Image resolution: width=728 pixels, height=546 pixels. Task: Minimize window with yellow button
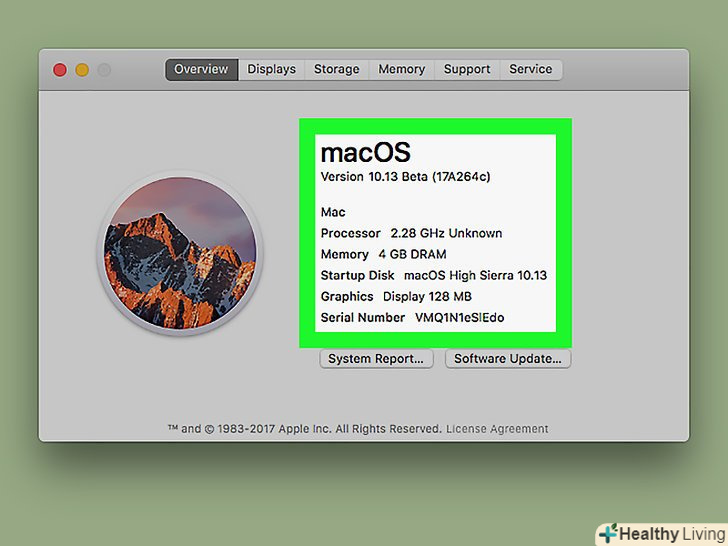point(82,70)
